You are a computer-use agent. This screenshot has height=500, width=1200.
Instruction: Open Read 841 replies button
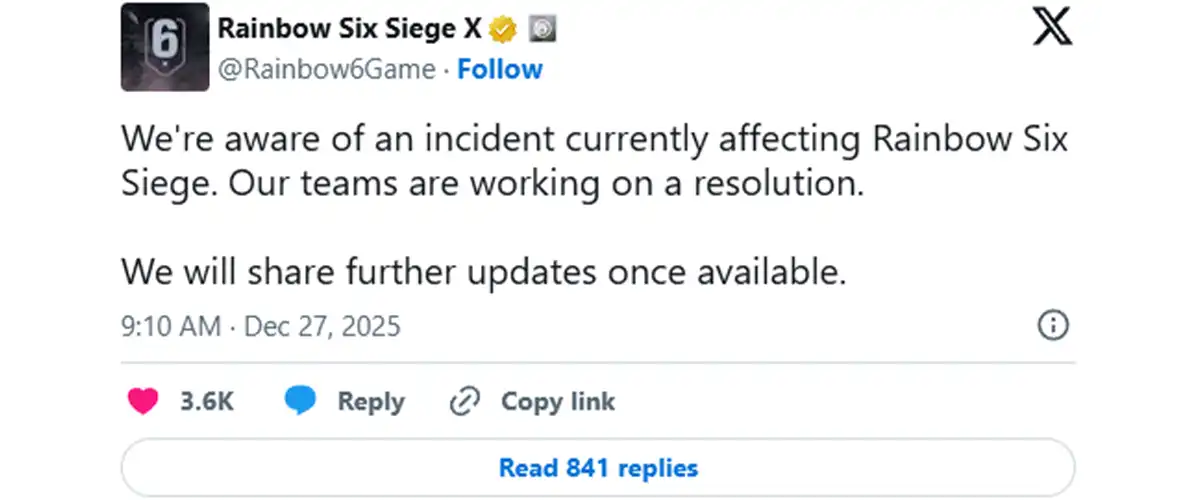[598, 467]
